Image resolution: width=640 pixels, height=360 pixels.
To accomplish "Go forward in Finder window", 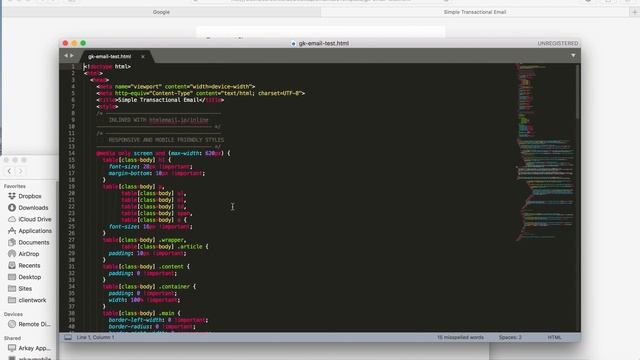I will click(20, 171).
